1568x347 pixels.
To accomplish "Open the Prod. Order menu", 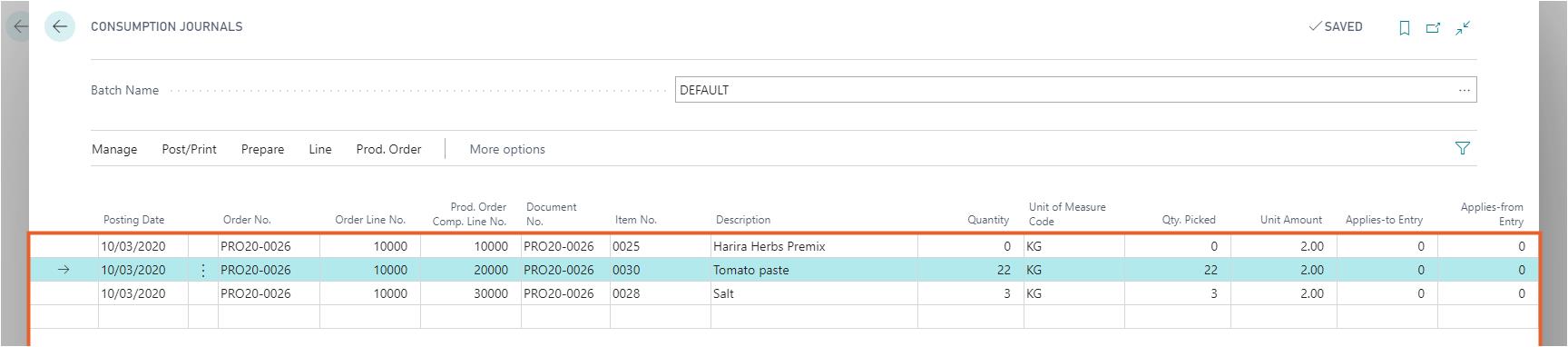I will [388, 149].
